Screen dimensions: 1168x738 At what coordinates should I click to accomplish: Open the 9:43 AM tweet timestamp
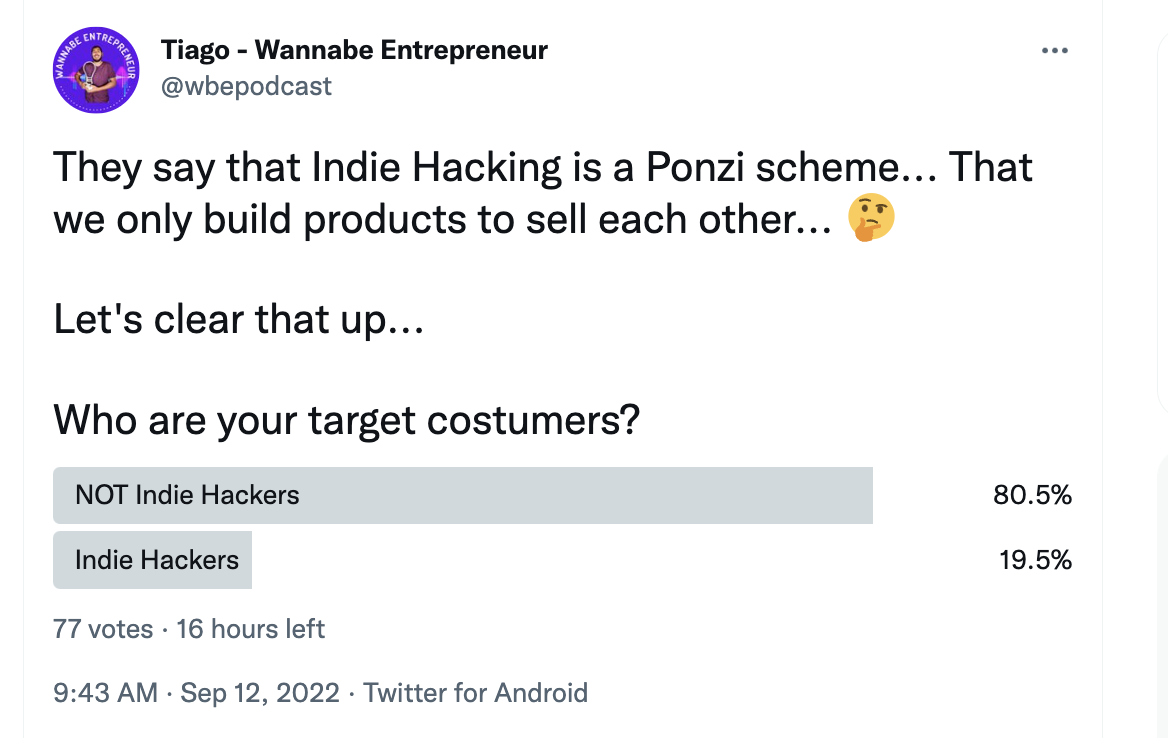[x=105, y=692]
